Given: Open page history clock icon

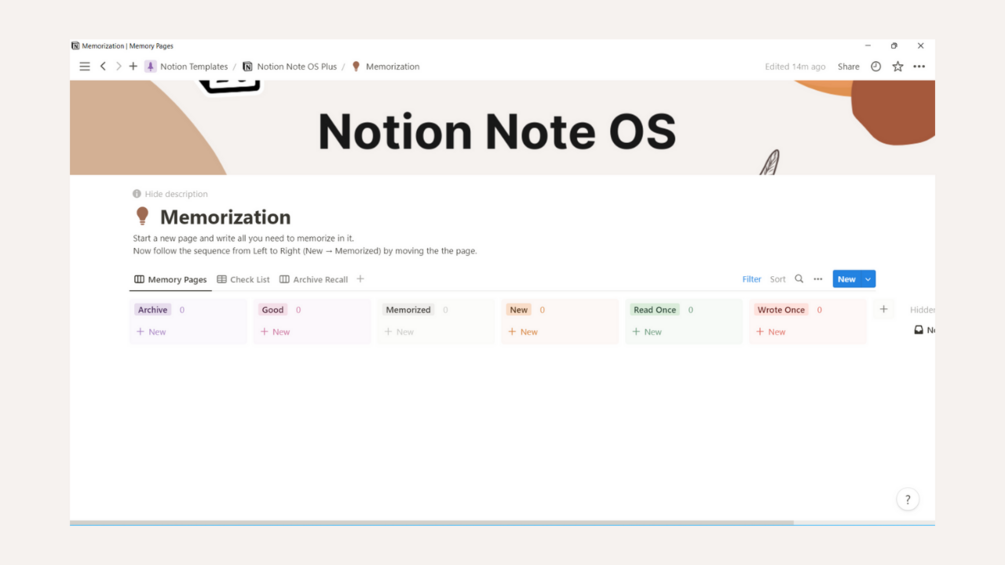Looking at the screenshot, I should click(x=876, y=67).
